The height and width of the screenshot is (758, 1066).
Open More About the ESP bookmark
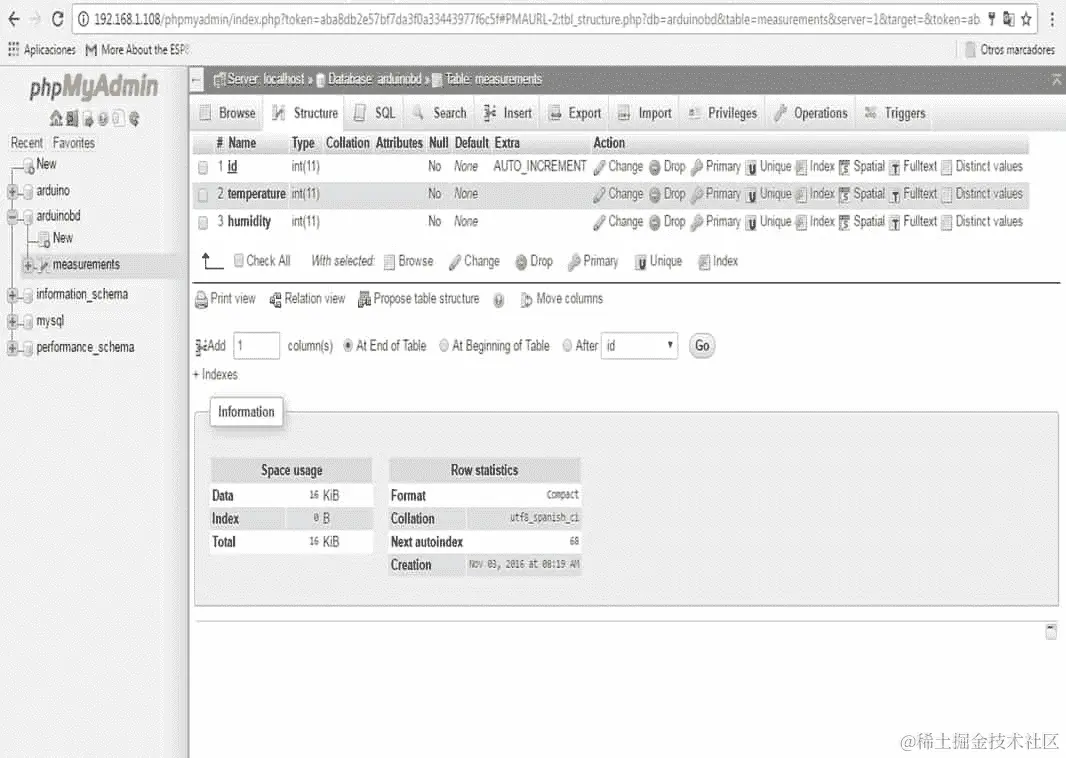click(137, 50)
